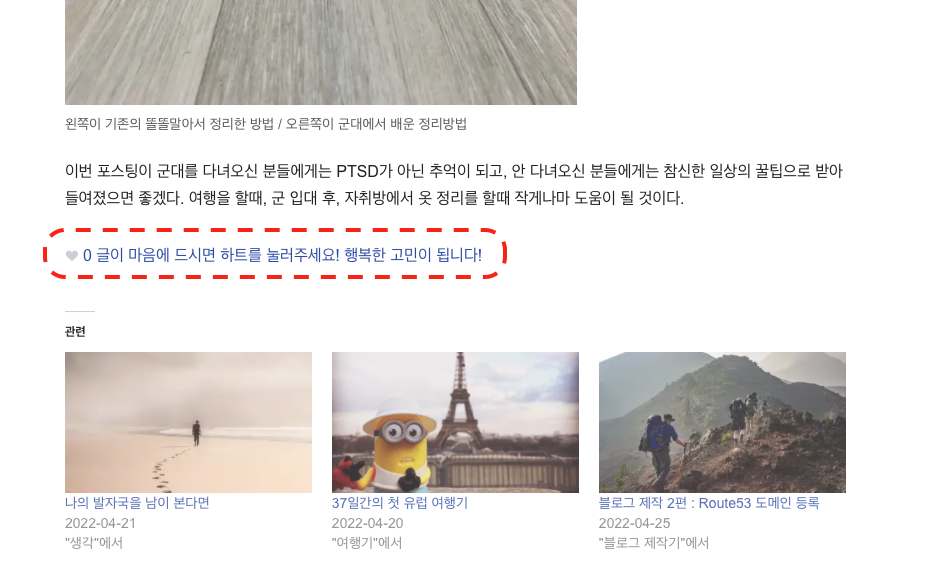Image resolution: width=926 pixels, height=574 pixels.
Task: Click the "여행기"에서 category label
Action: click(x=367, y=543)
